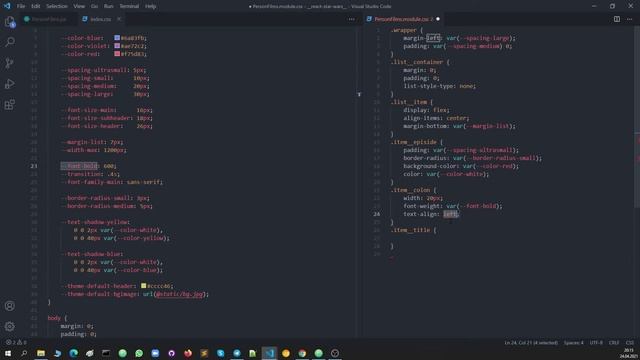Open the Search view in activity bar
The height and width of the screenshot is (360, 640).
(10, 42)
